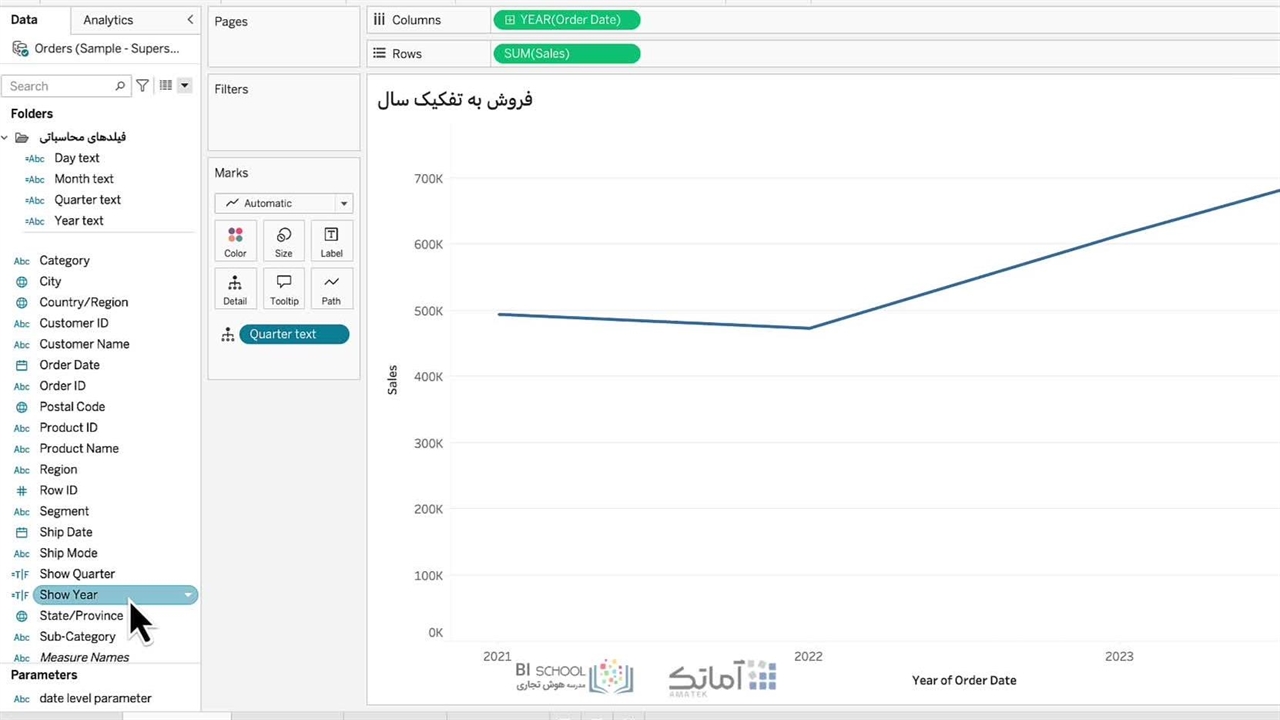Collapse the side pane with arrow

190,20
